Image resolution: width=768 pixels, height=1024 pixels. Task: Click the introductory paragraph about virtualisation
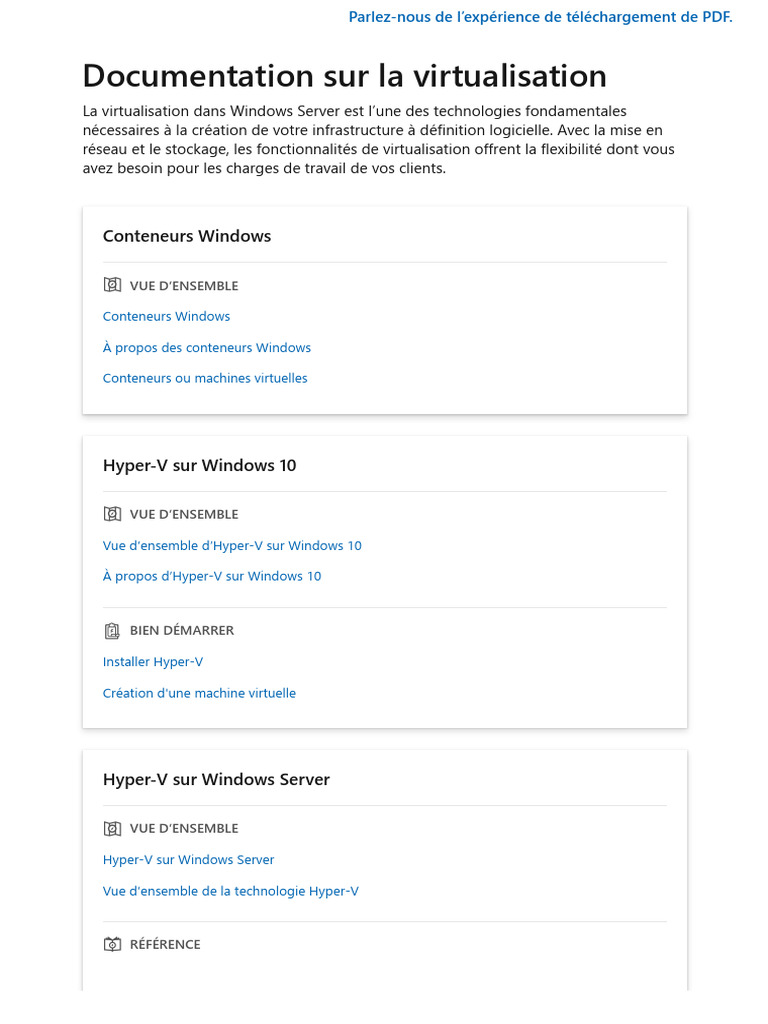[x=378, y=140]
